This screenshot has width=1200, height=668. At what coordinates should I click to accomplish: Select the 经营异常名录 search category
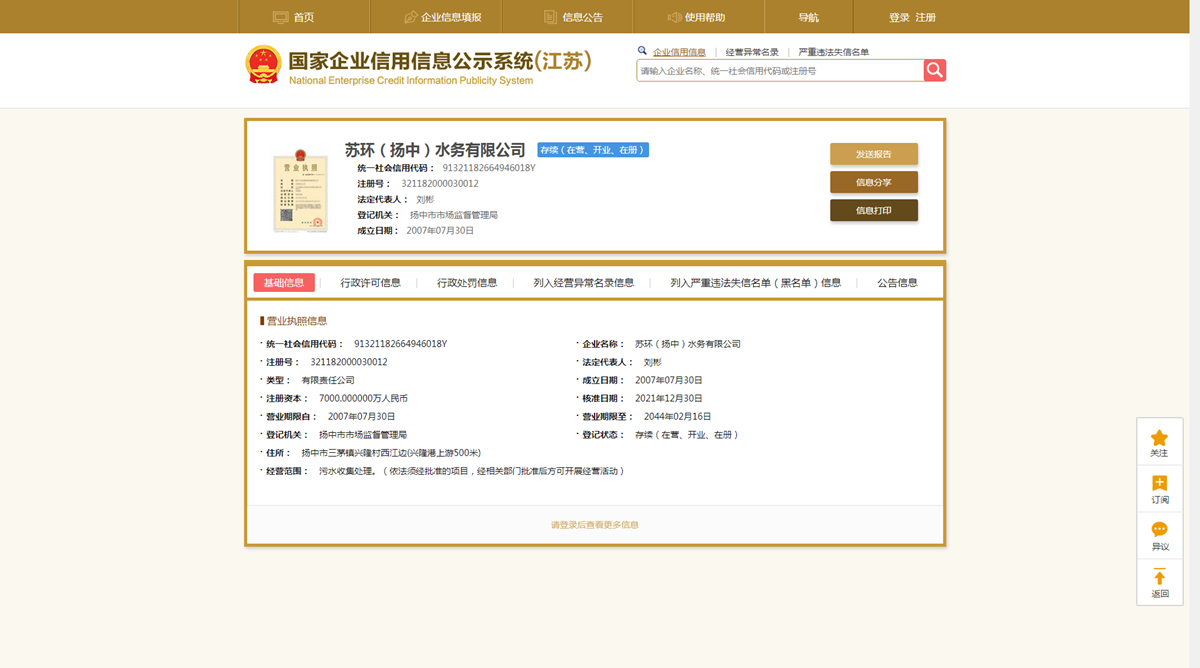tap(752, 52)
